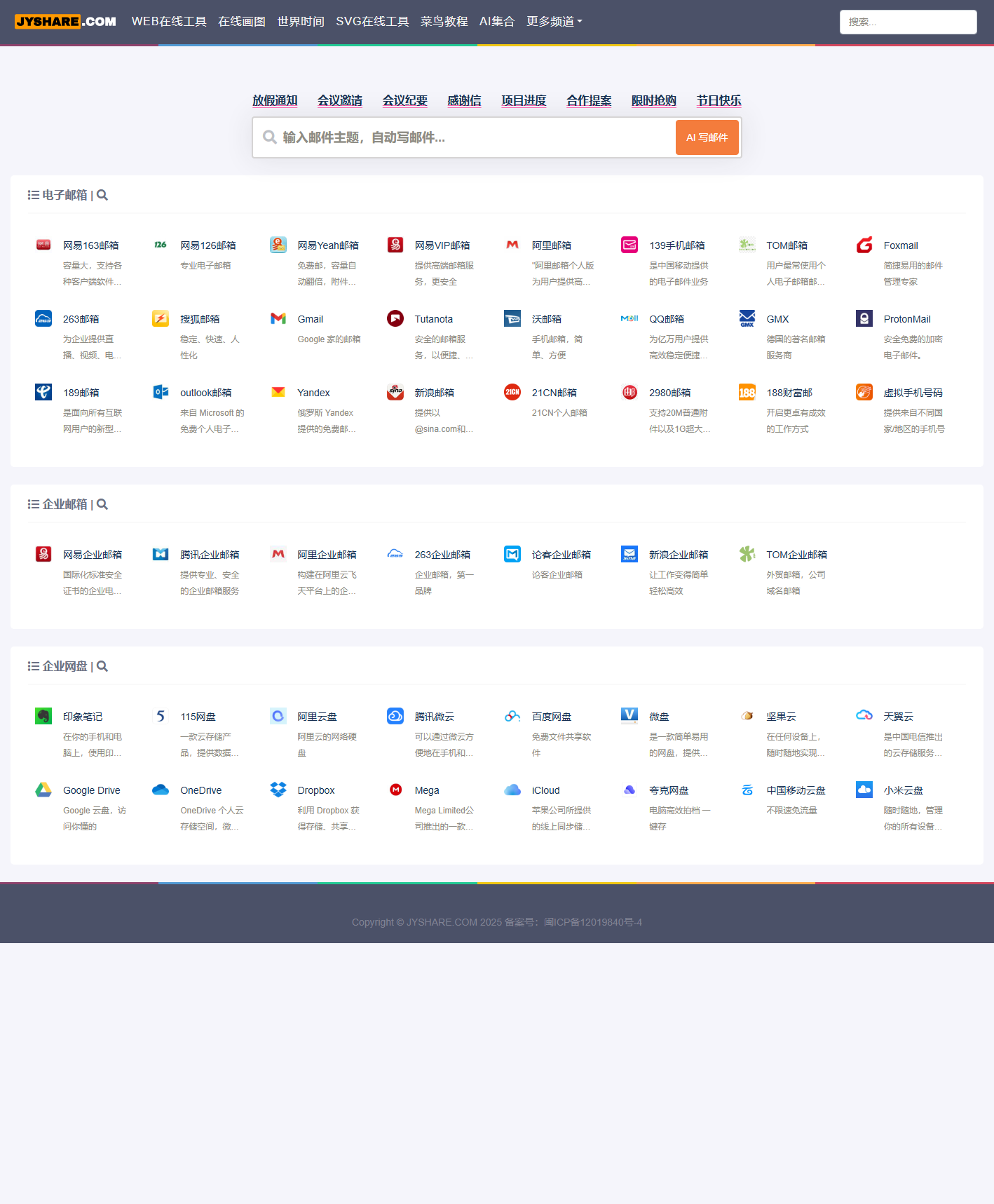Viewport: 994px width, 1204px height.
Task: Click the Mega red icon
Action: (395, 790)
